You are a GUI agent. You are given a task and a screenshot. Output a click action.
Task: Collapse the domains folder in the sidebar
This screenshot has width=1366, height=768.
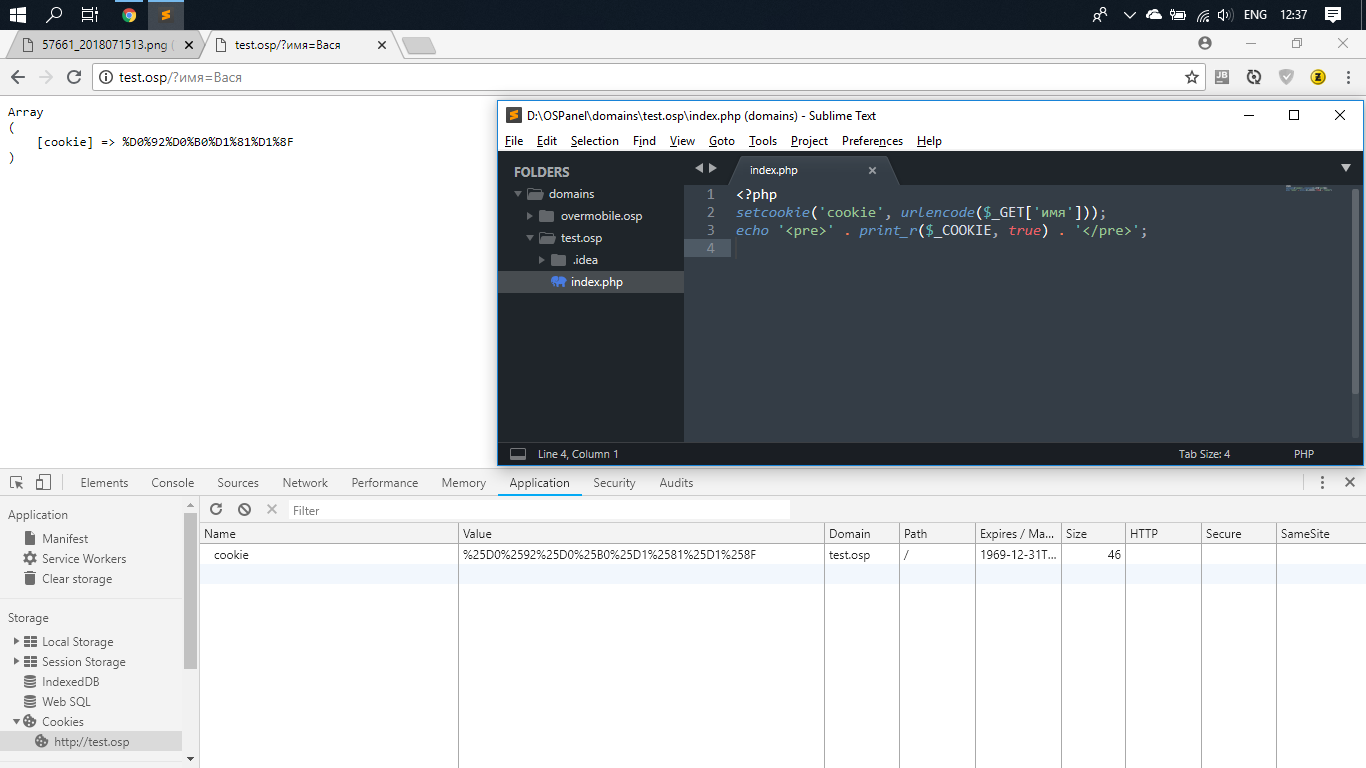pyautogui.click(x=518, y=194)
